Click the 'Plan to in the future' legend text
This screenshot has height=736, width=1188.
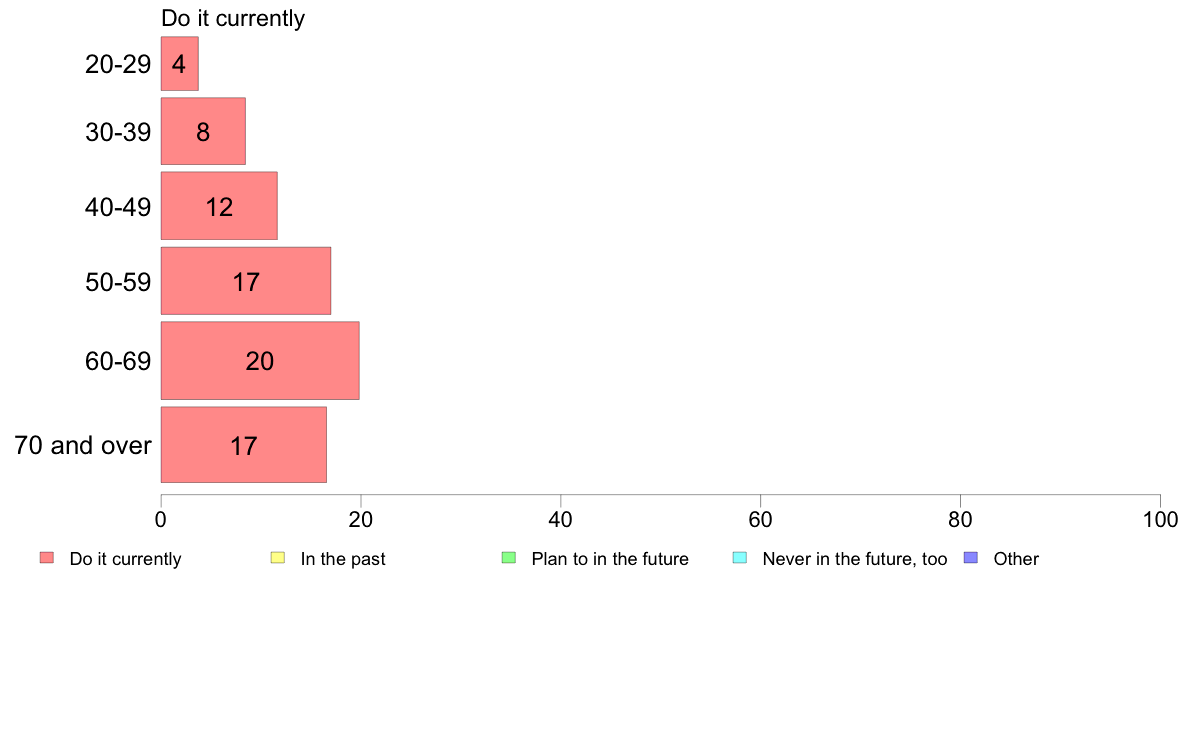point(610,559)
